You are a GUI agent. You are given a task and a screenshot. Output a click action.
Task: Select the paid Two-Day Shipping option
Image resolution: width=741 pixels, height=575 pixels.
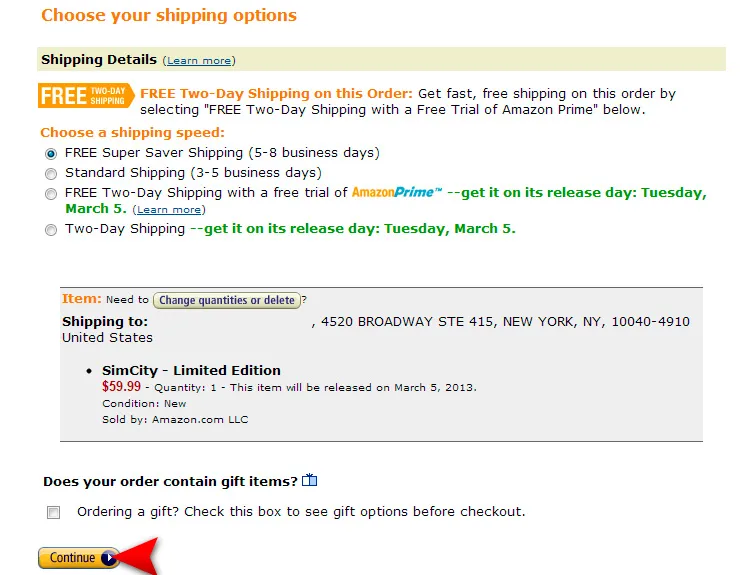(51, 230)
